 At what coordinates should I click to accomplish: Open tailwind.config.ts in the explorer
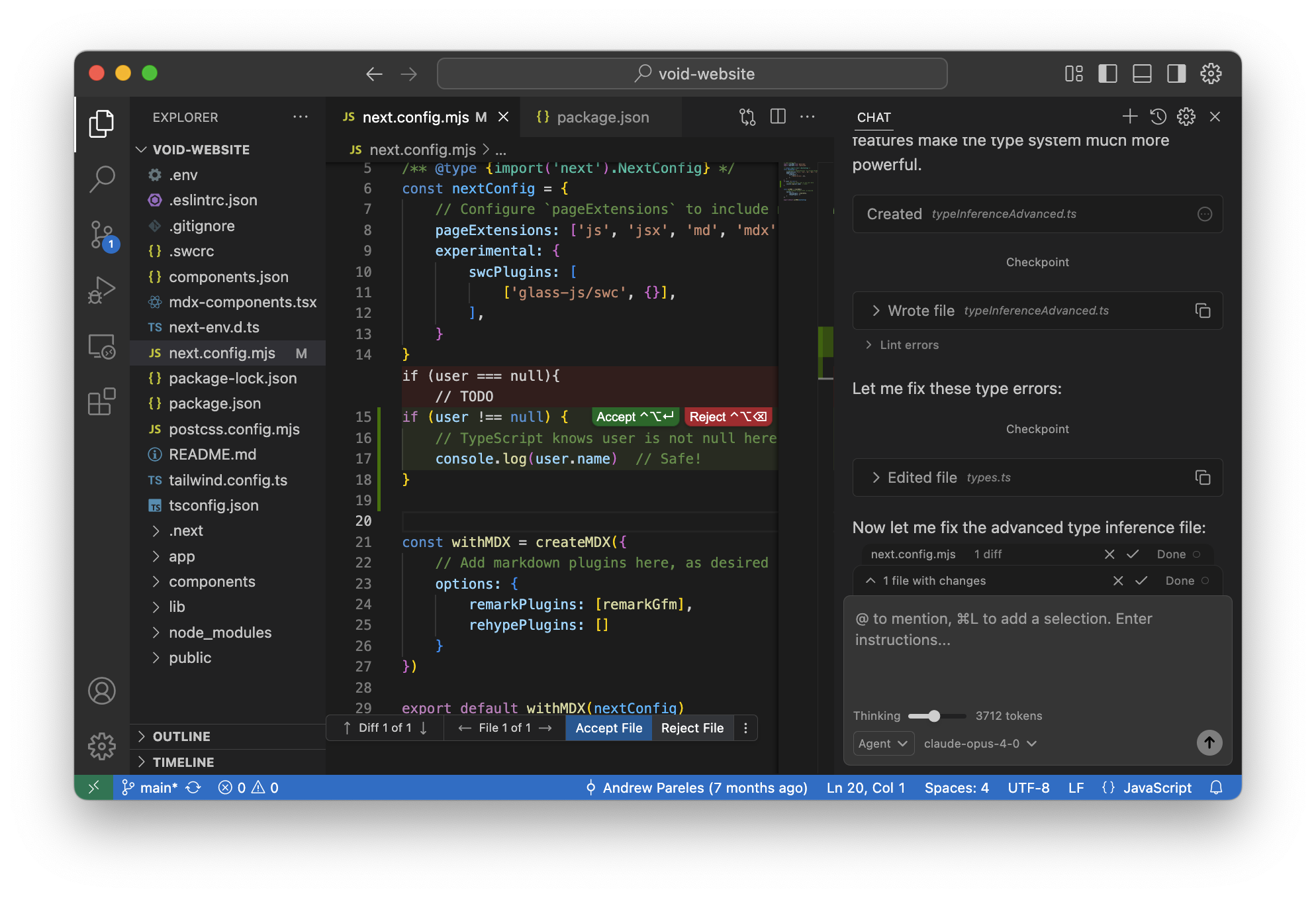pyautogui.click(x=228, y=480)
